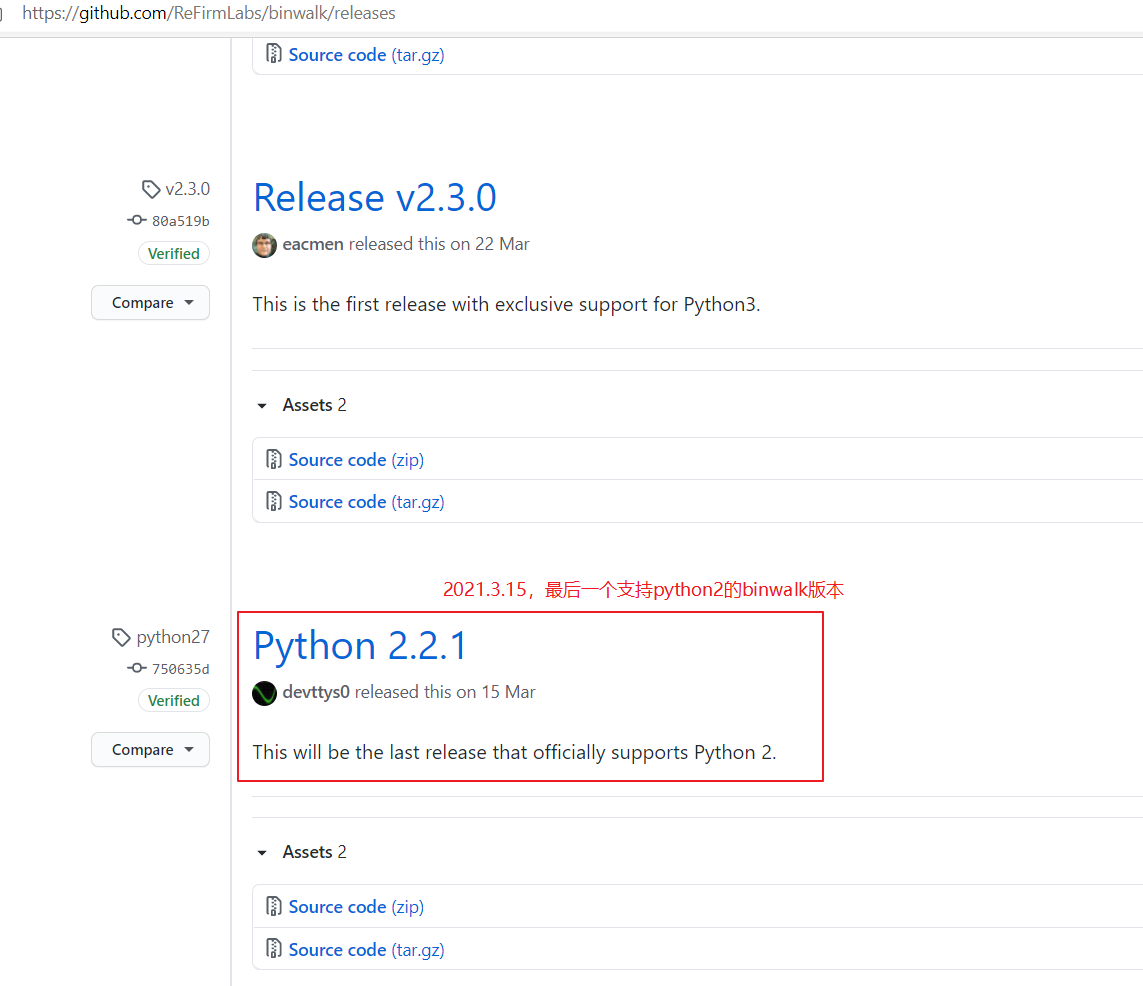Open the Compare dropdown for v2.3.0

coord(150,302)
